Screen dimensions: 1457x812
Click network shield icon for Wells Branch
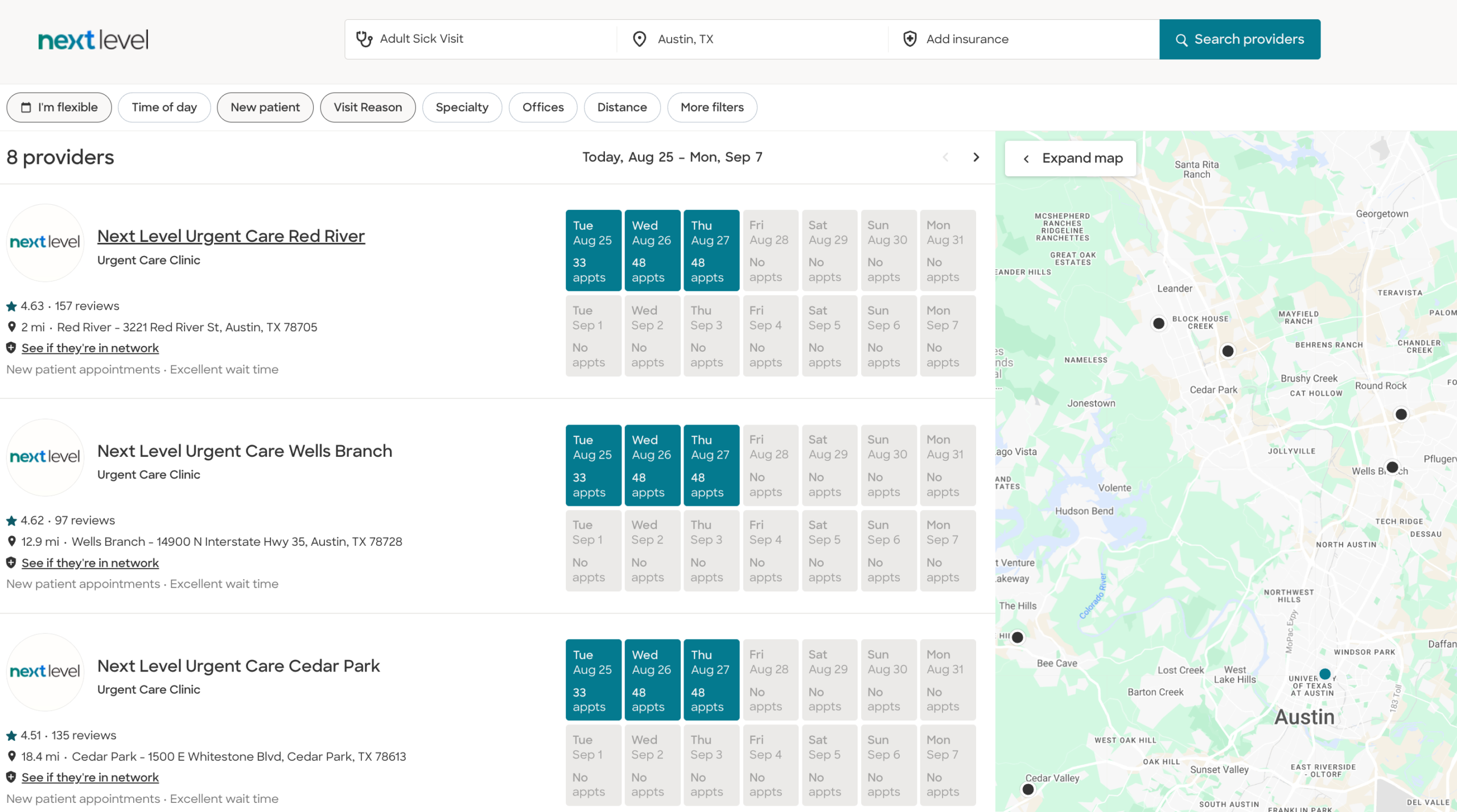[11, 563]
